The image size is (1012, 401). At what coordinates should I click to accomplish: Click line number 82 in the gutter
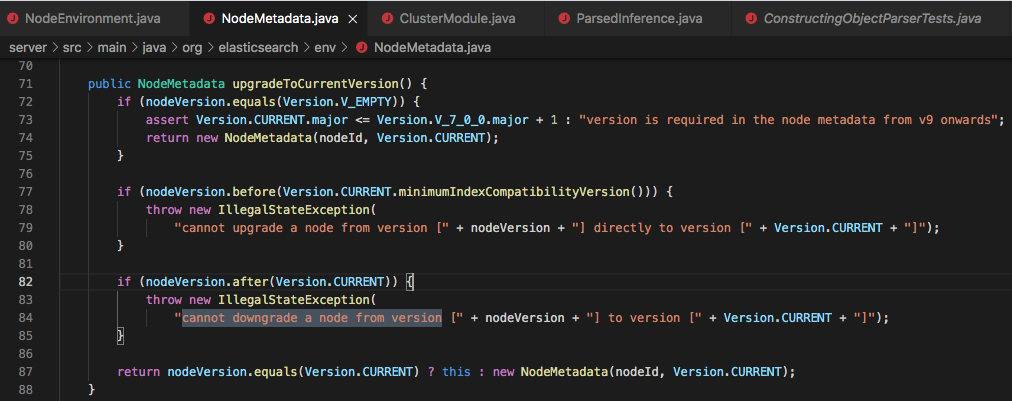point(26,282)
